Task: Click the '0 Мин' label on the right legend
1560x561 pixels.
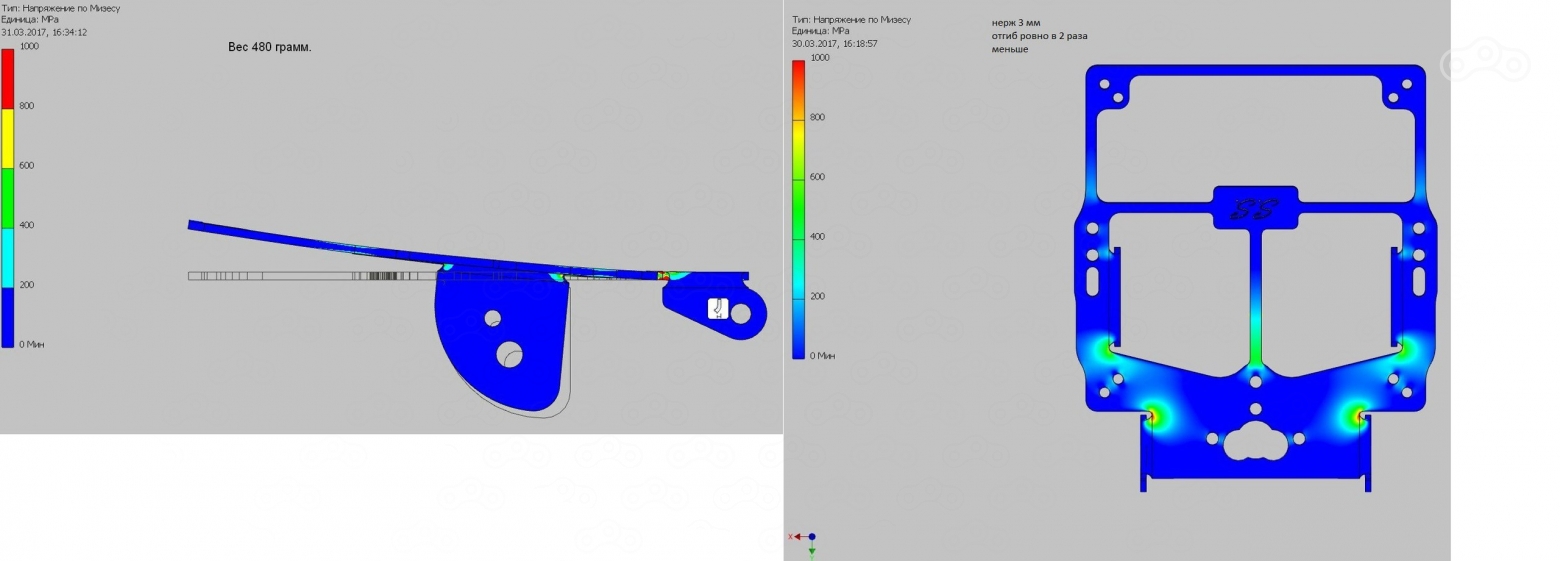Action: (822, 356)
